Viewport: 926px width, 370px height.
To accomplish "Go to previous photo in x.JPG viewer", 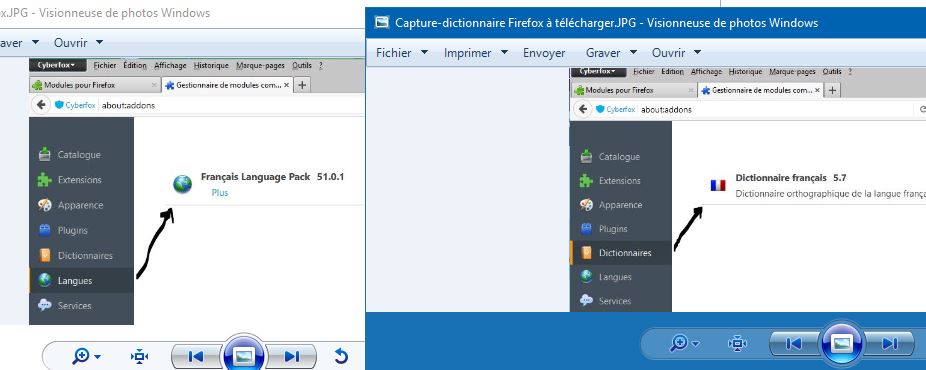I will pyautogui.click(x=195, y=356).
